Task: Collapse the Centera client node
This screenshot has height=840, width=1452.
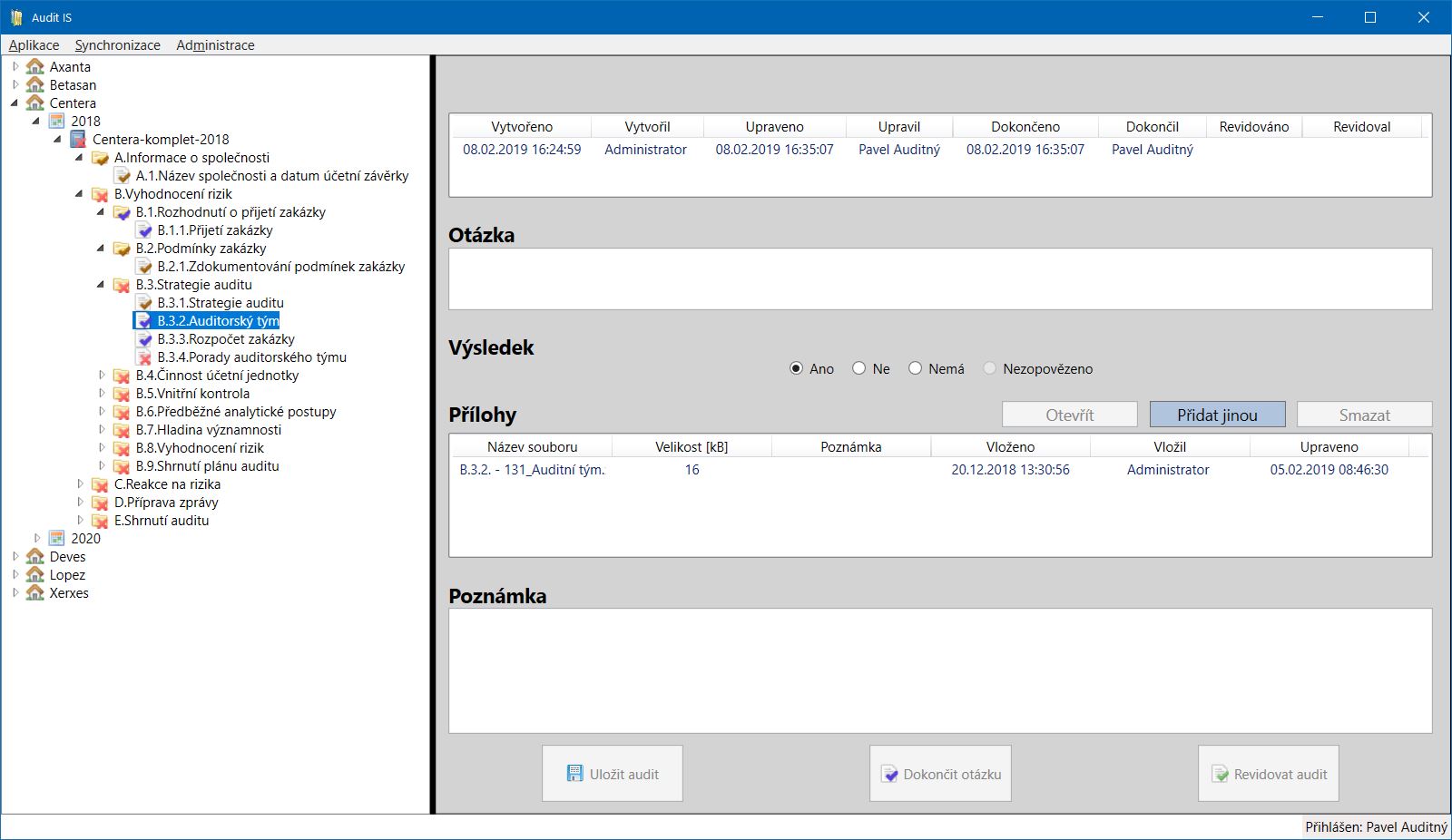Action: click(x=15, y=103)
